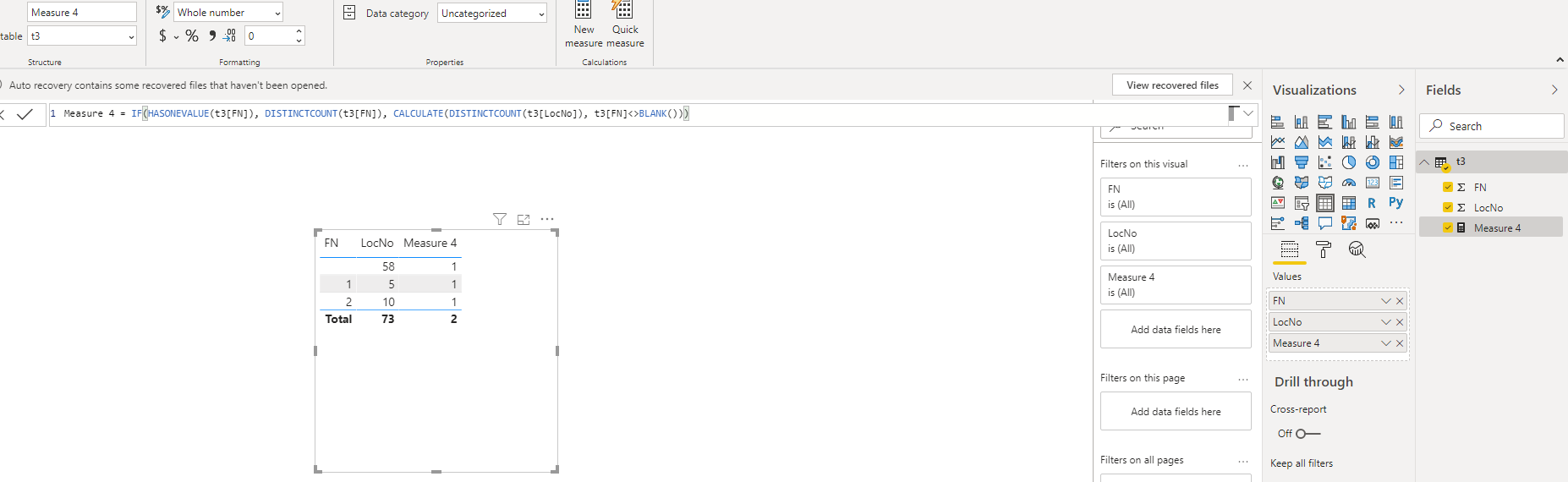The width and height of the screenshot is (1568, 482).
Task: Open the currency symbol dropdown arrow
Action: coord(176,36)
